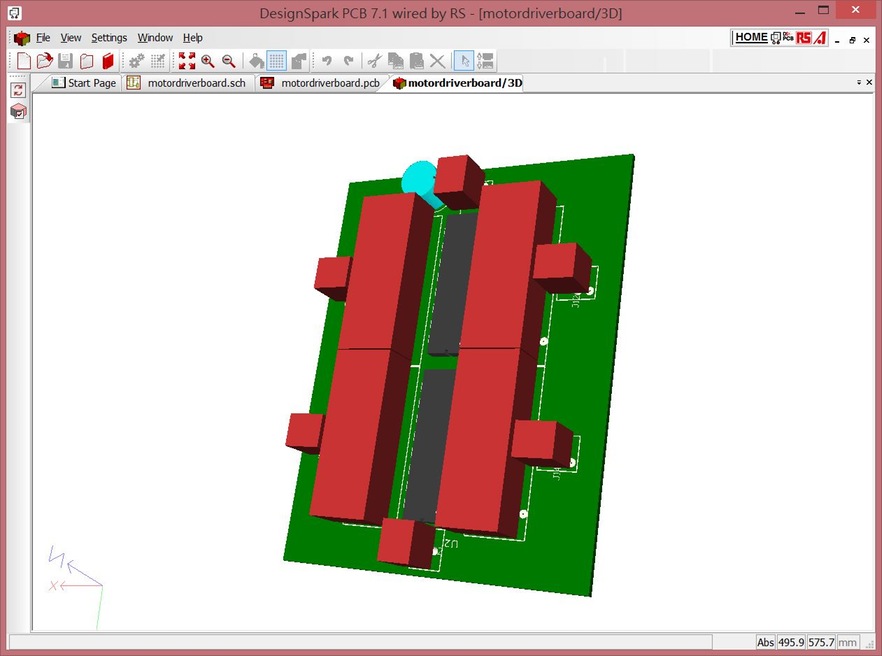
Task: Open the File menu
Action: click(43, 38)
